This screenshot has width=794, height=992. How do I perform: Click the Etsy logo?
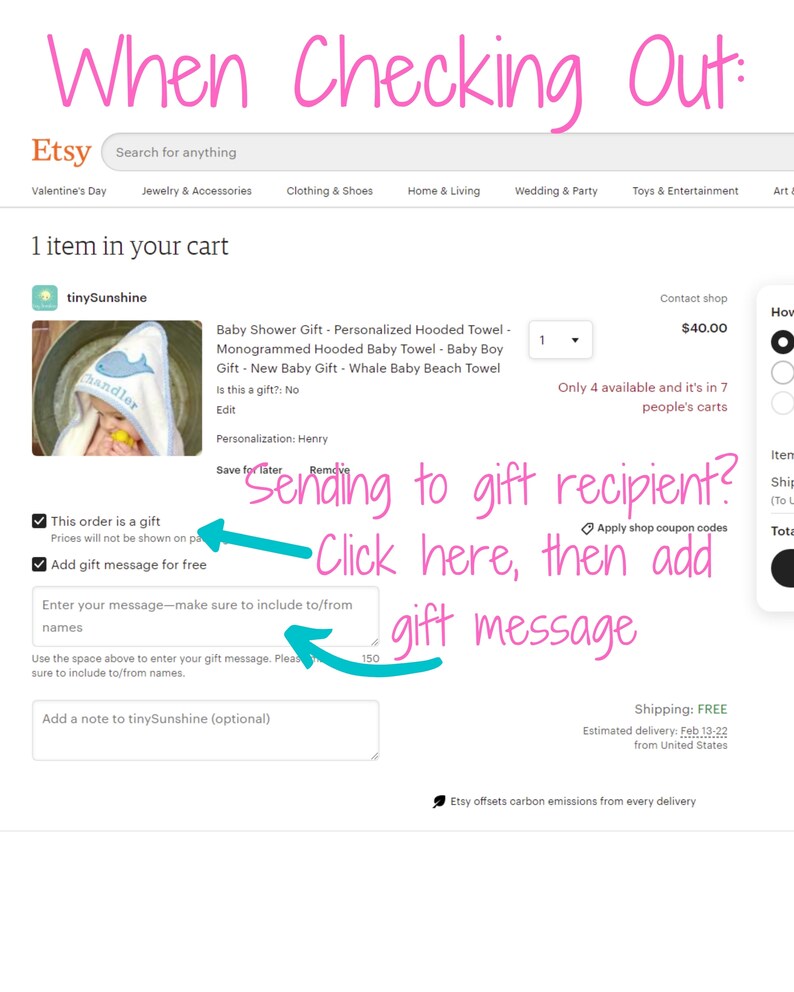(61, 151)
